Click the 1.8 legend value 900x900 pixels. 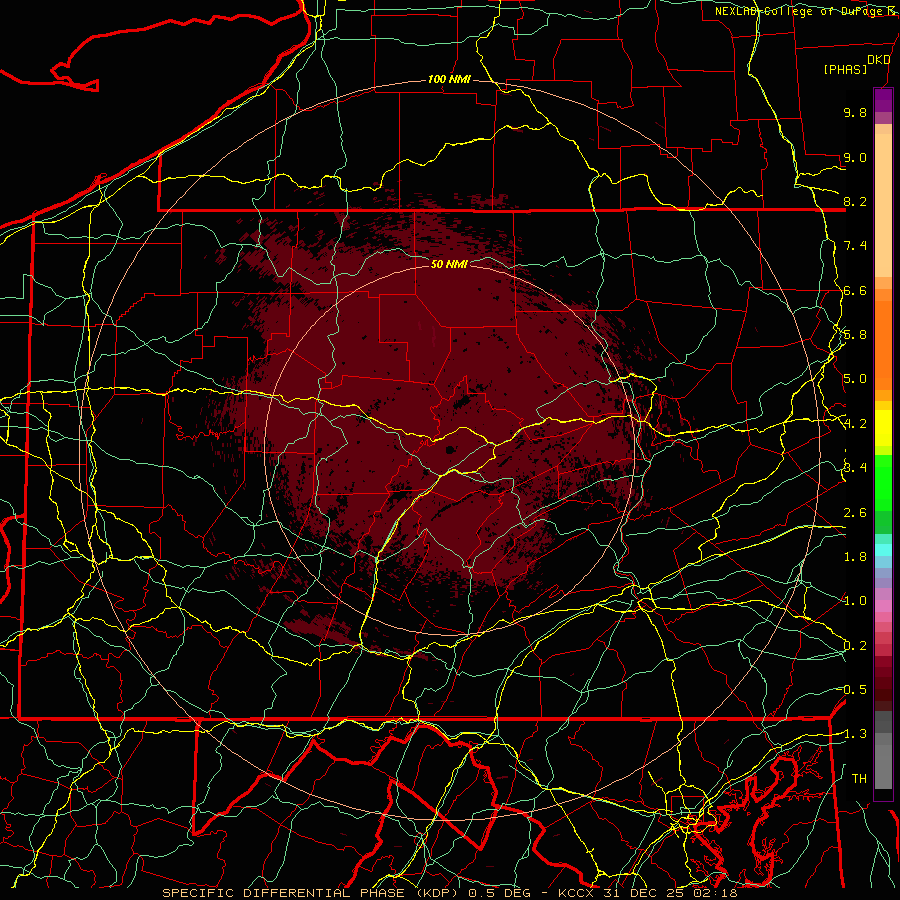click(x=855, y=557)
